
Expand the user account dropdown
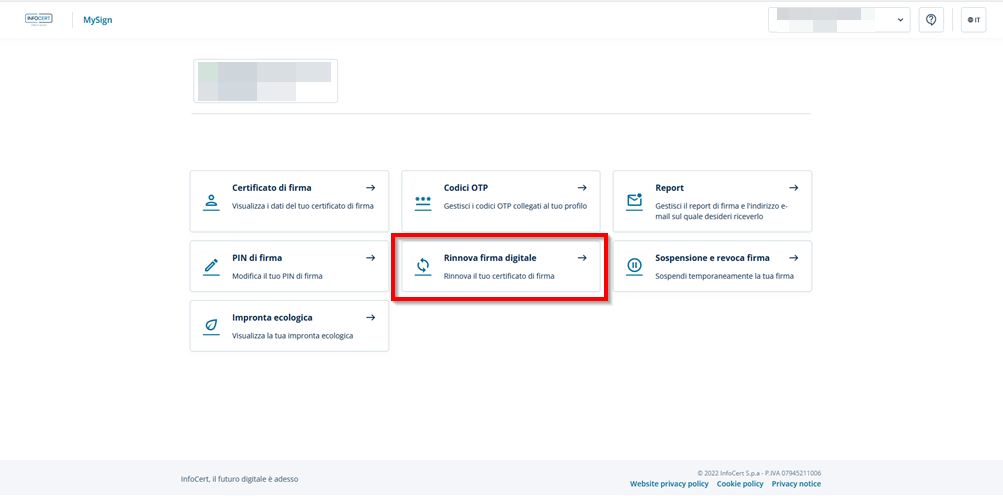coord(902,20)
